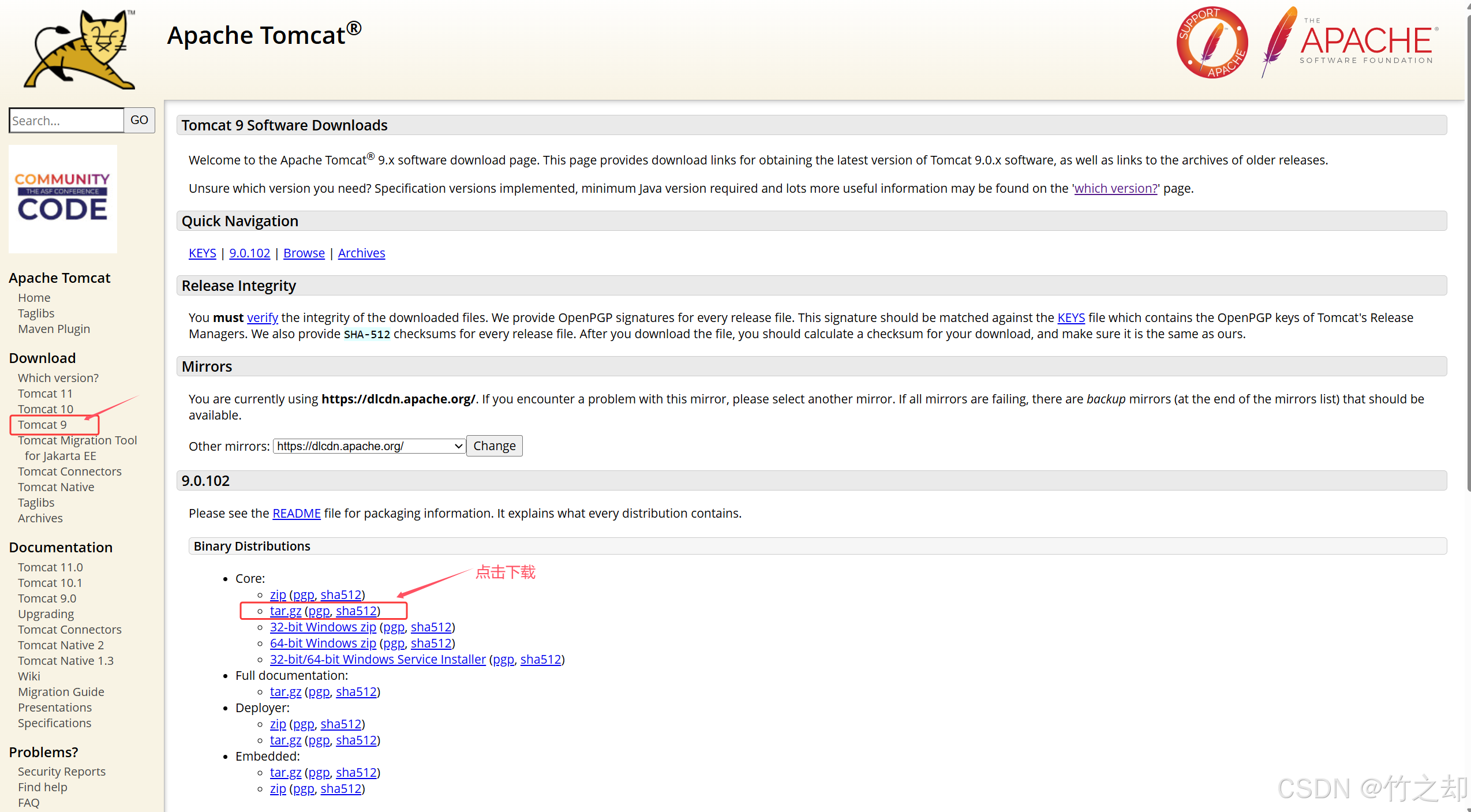This screenshot has height=812, width=1471.
Task: Open Migration Guide documentation link
Action: click(x=61, y=692)
